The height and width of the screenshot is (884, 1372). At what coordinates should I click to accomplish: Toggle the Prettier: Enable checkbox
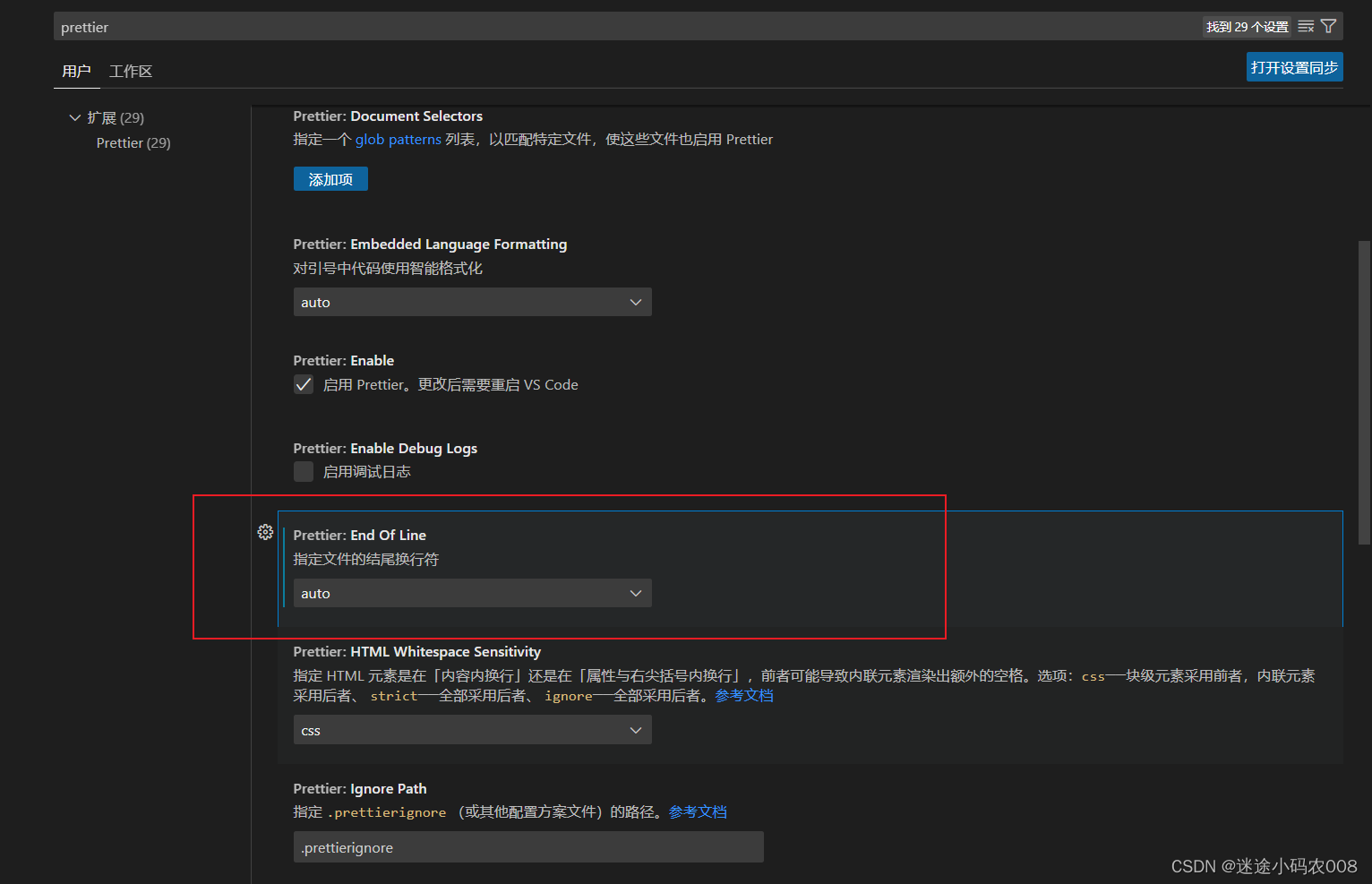click(304, 385)
